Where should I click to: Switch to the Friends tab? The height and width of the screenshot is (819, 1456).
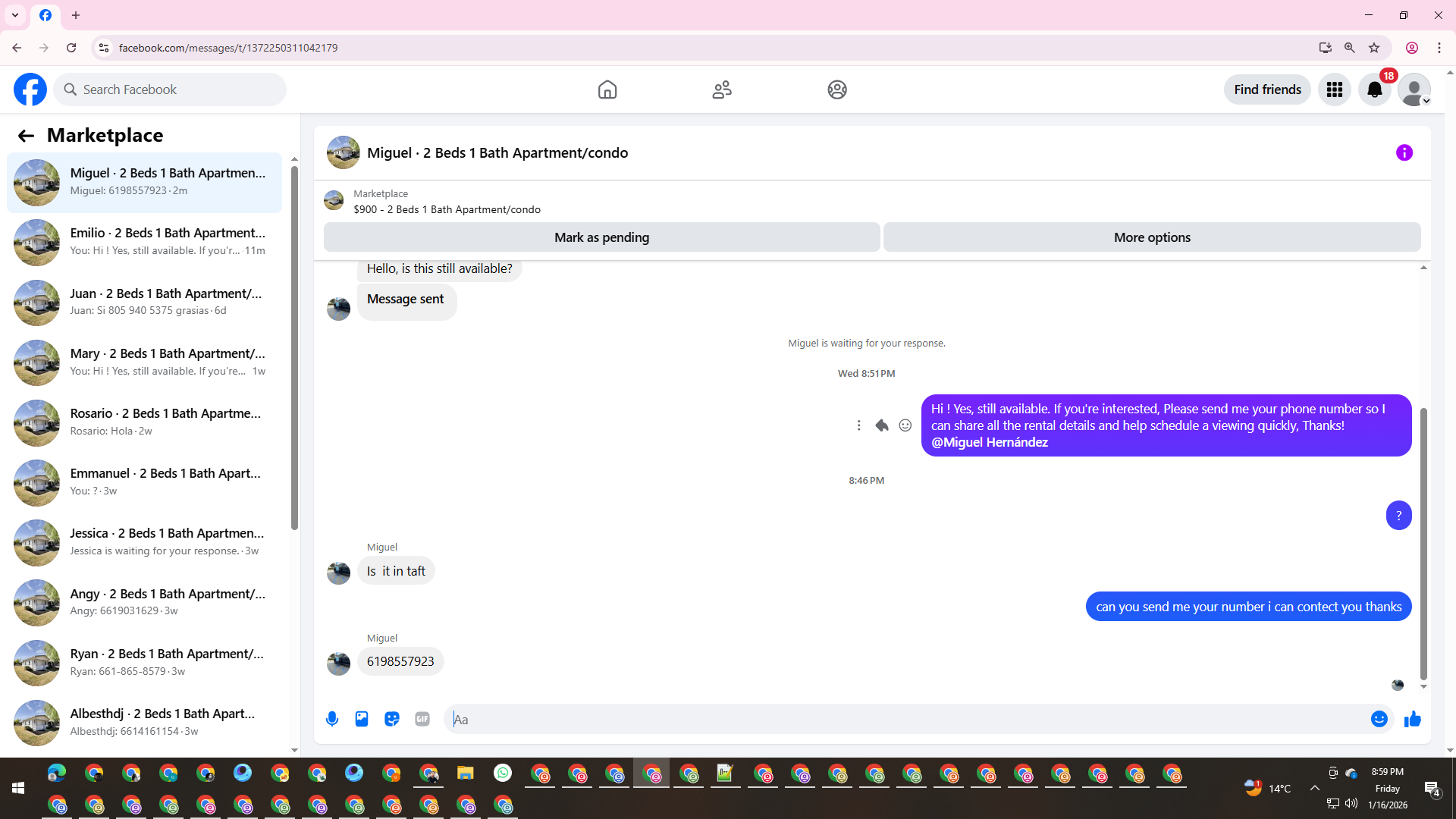722,89
